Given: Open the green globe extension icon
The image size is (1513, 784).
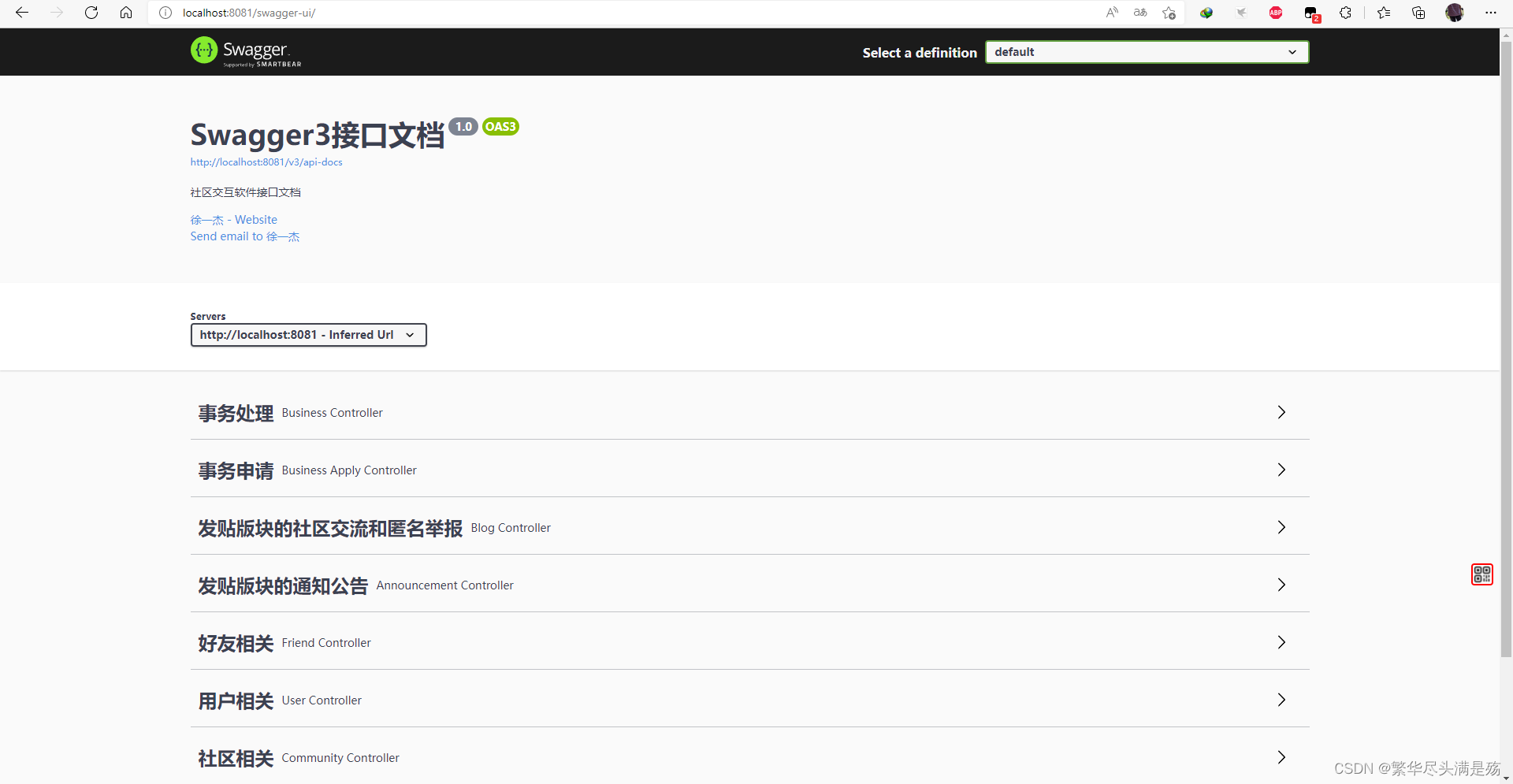Looking at the screenshot, I should (1206, 13).
